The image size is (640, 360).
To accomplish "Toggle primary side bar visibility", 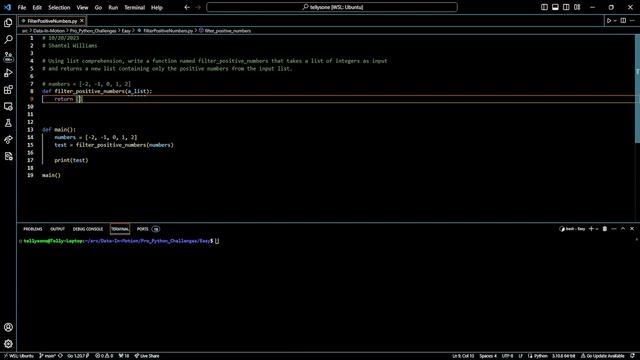I will (x=544, y=7).
